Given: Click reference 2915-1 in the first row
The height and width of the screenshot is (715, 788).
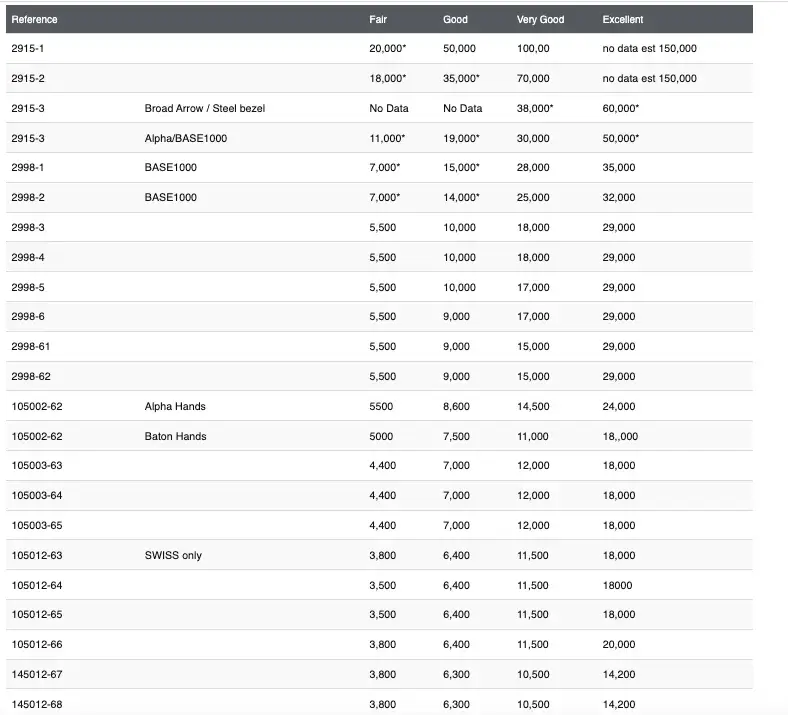Looking at the screenshot, I should (28, 48).
